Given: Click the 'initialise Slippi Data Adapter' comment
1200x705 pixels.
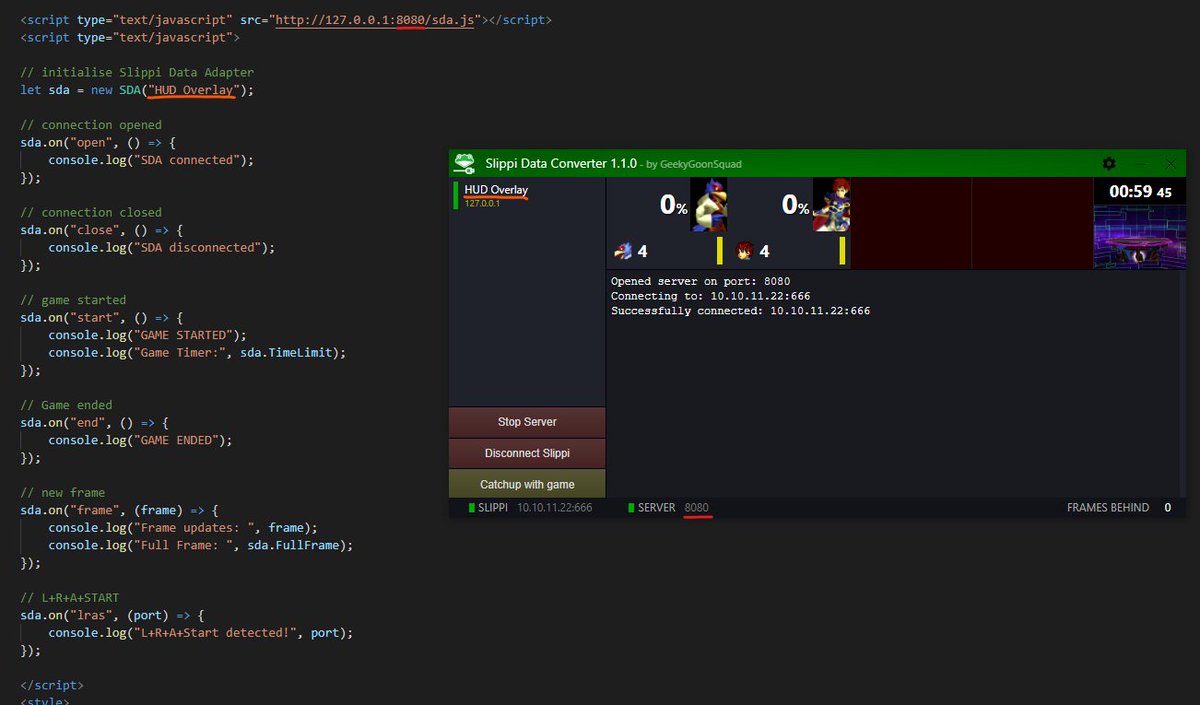Looking at the screenshot, I should click(137, 72).
